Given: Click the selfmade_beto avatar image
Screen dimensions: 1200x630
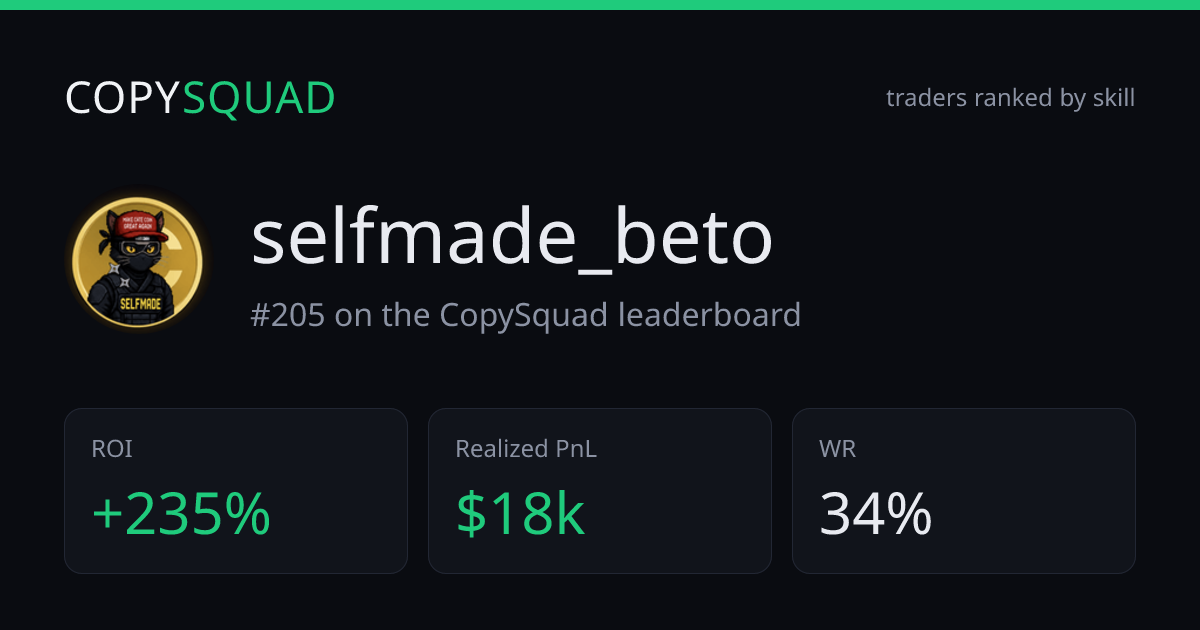Looking at the screenshot, I should 138,262.
